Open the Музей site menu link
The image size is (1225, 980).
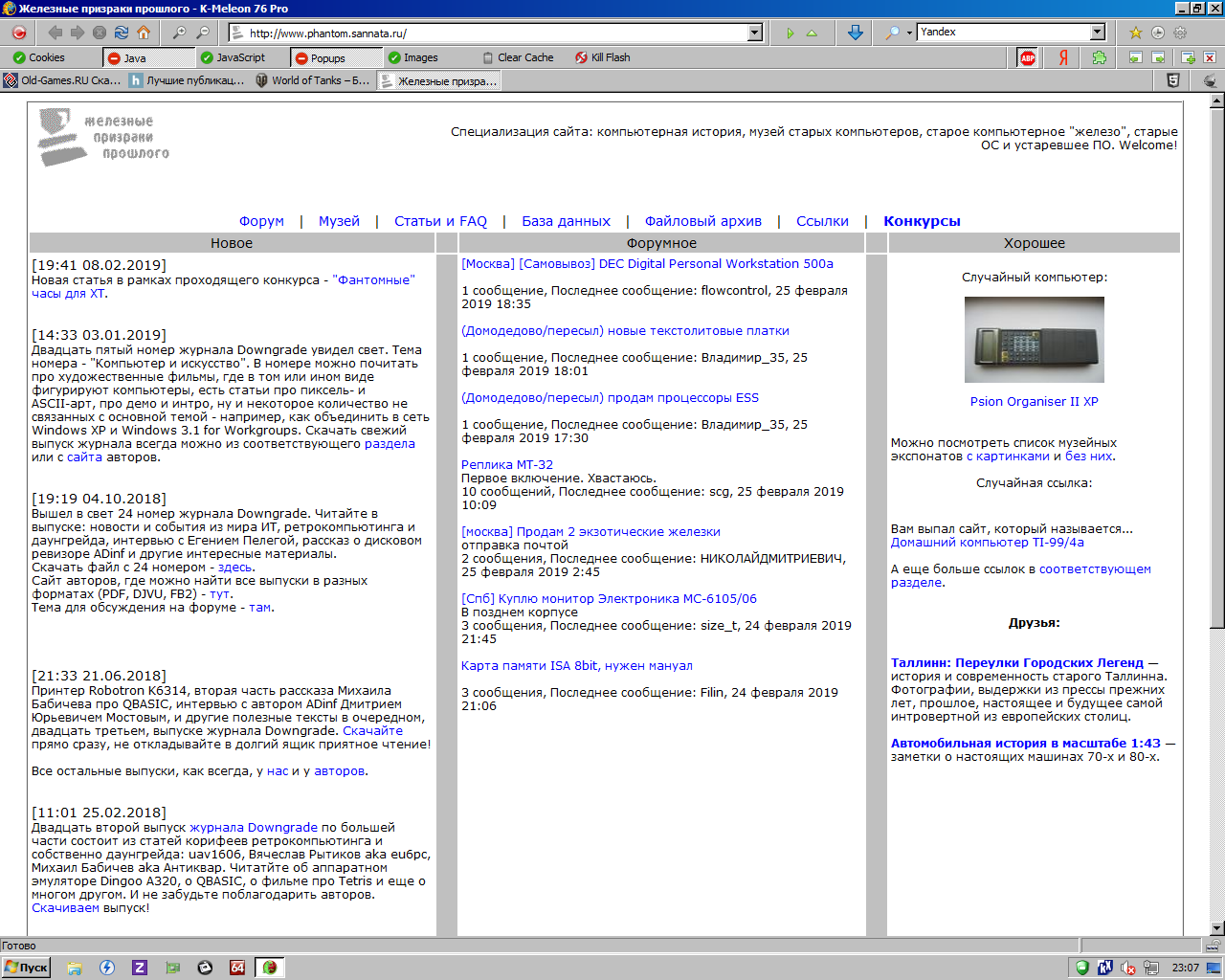point(339,221)
